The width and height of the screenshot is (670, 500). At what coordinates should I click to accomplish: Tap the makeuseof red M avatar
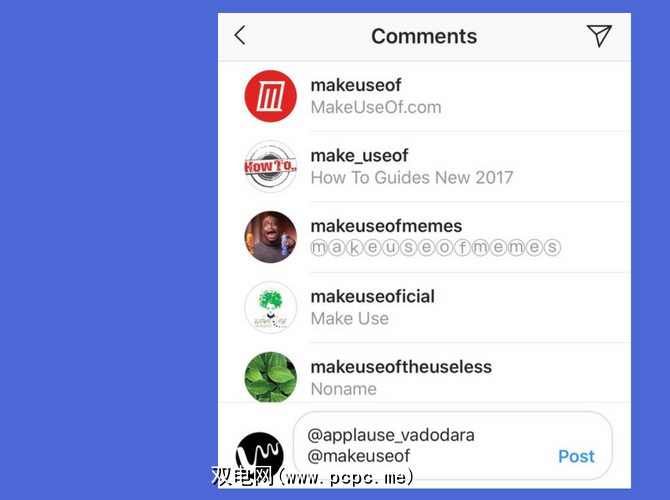click(270, 96)
